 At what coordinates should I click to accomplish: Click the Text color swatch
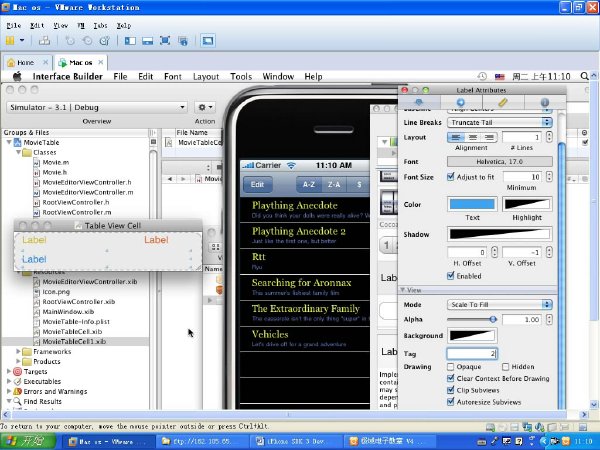click(472, 204)
